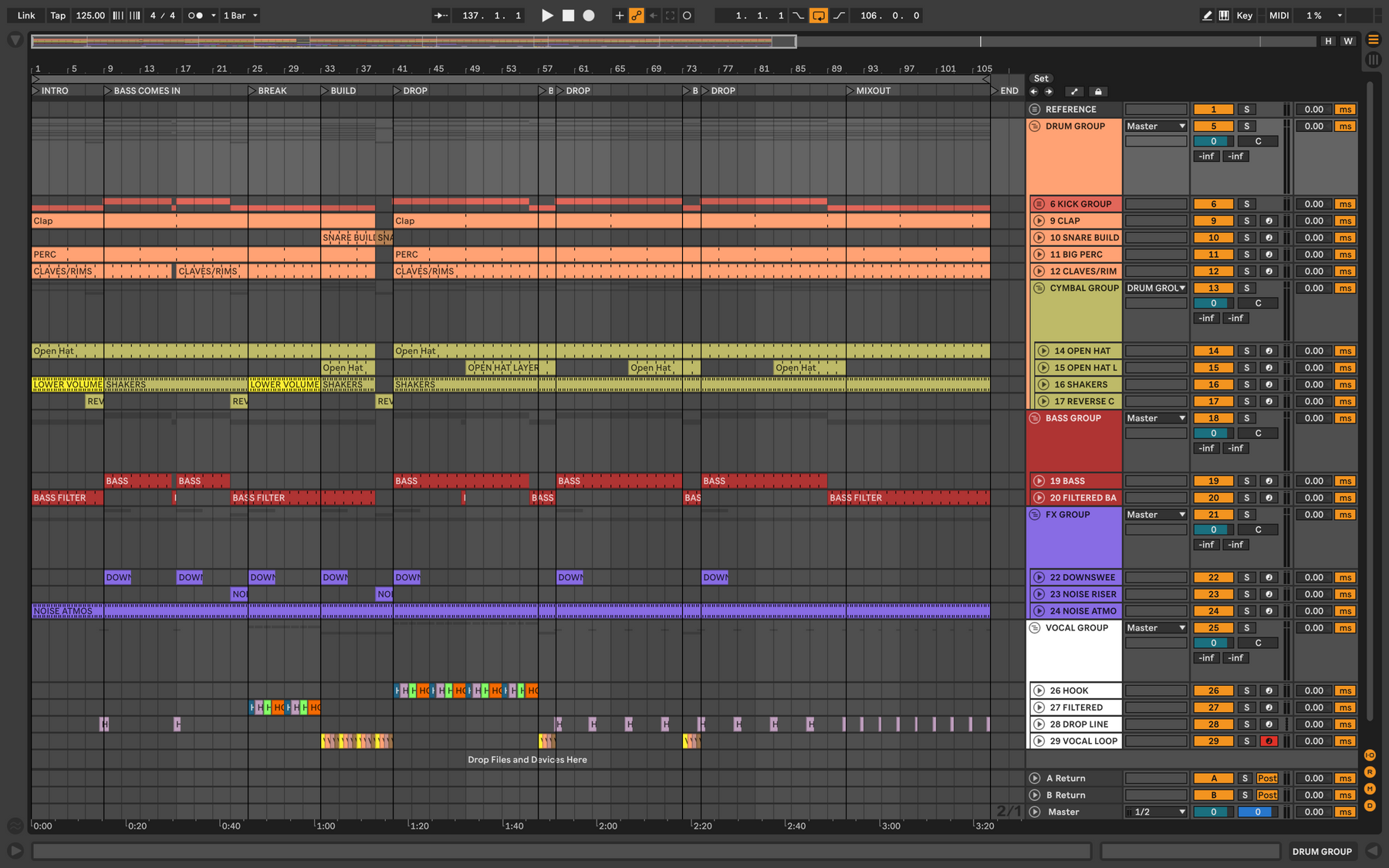
Task: Click the H optimize height button
Action: click(1328, 41)
